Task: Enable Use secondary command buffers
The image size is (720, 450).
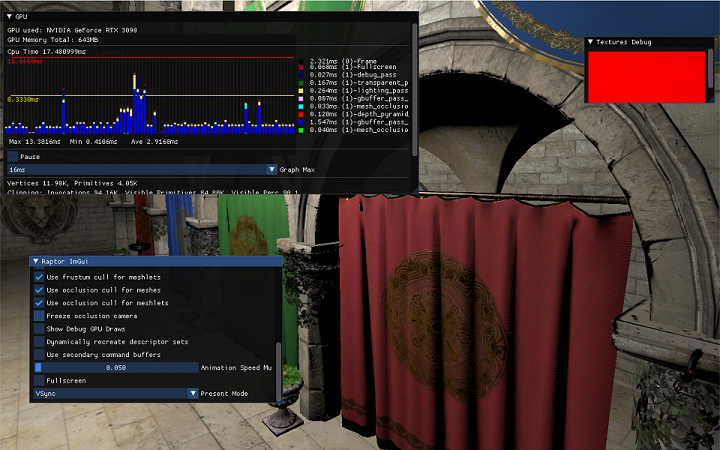Action: click(39, 354)
